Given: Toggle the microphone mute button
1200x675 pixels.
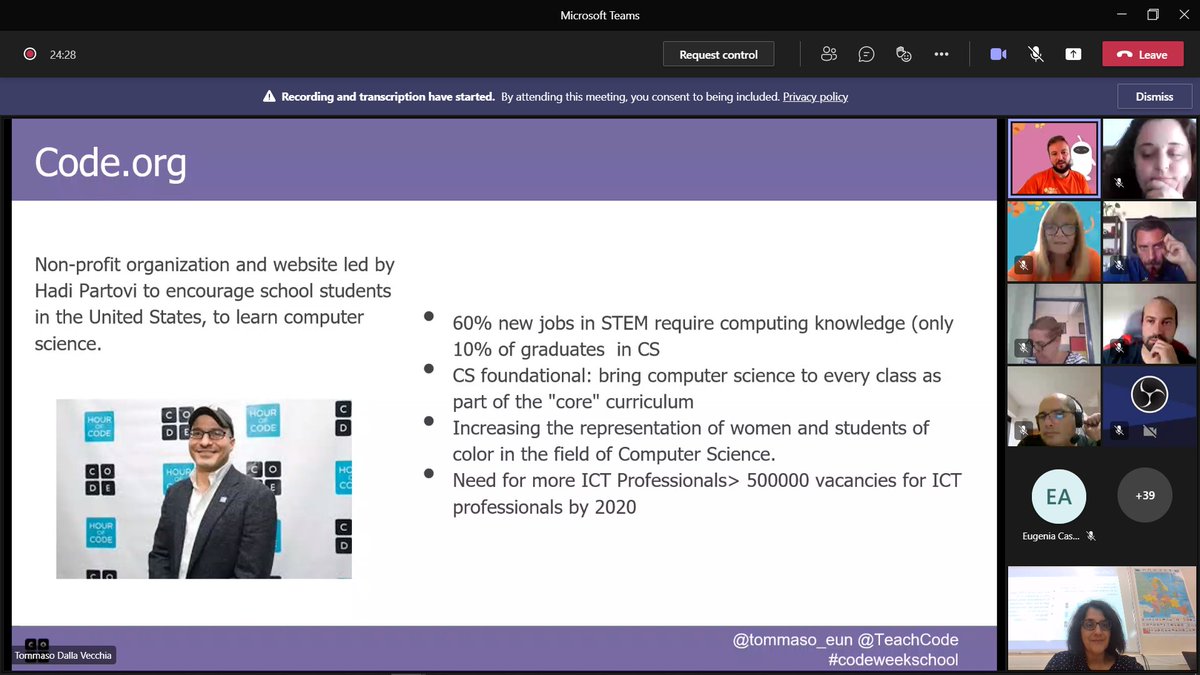Looking at the screenshot, I should pos(1036,54).
